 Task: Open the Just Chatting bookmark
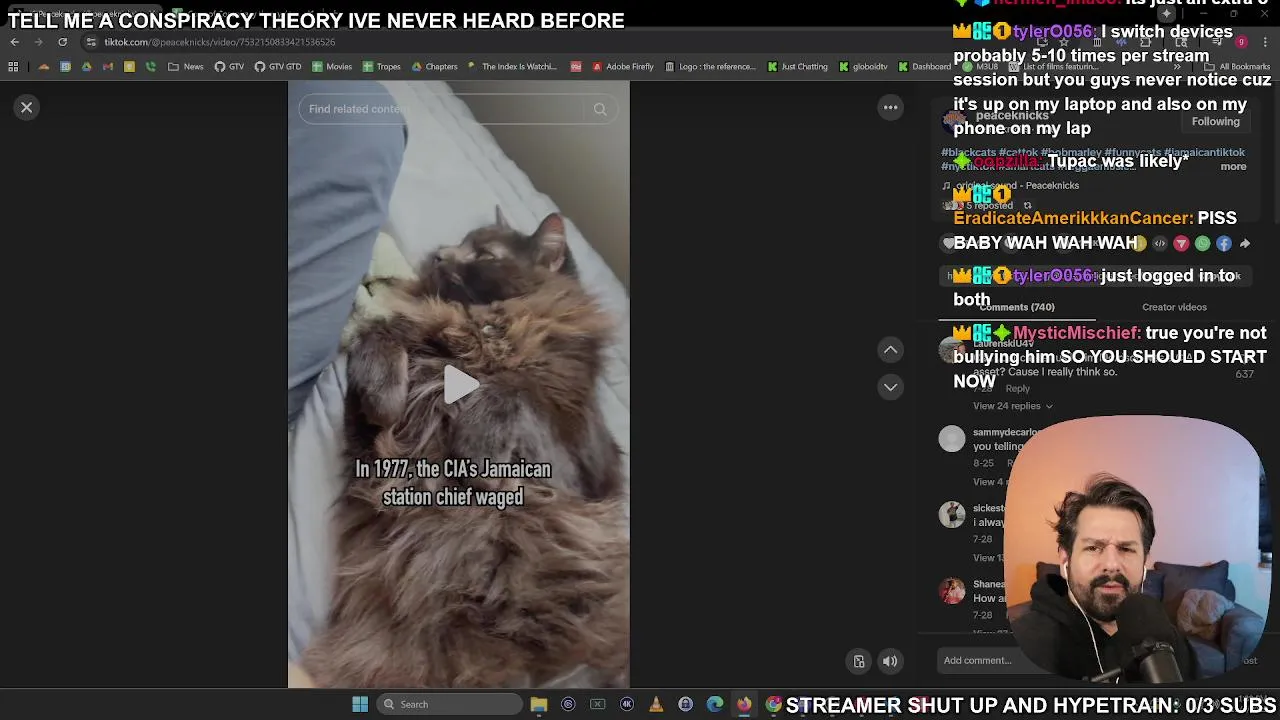[797, 67]
